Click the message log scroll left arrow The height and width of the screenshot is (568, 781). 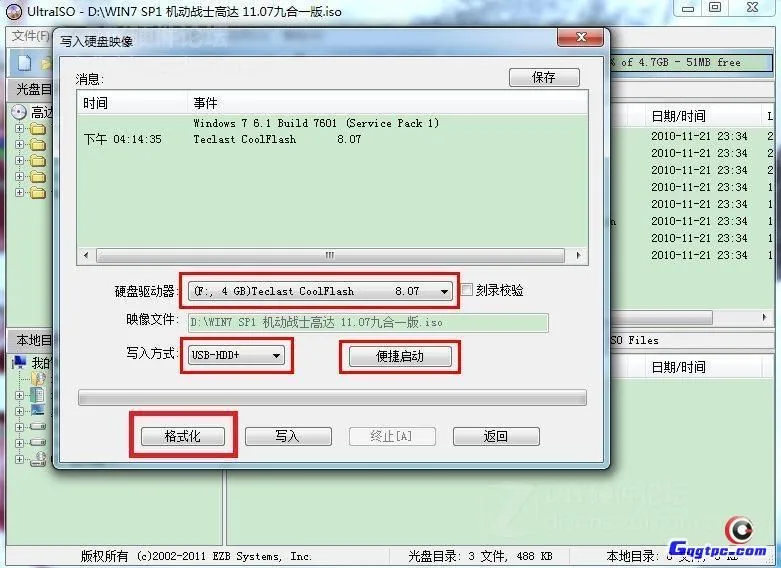pyautogui.click(x=86, y=255)
